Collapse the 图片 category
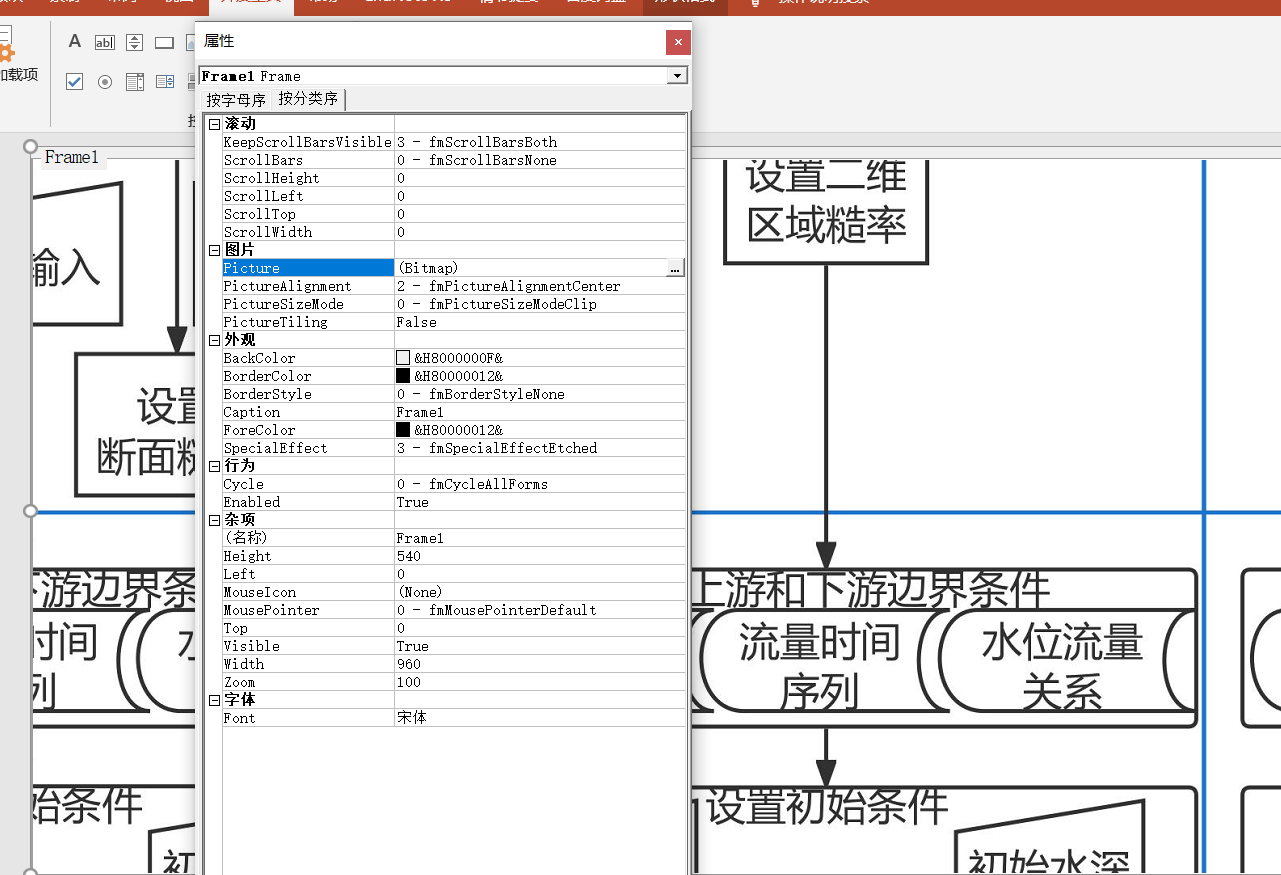Viewport: 1281px width, 875px height. 214,249
